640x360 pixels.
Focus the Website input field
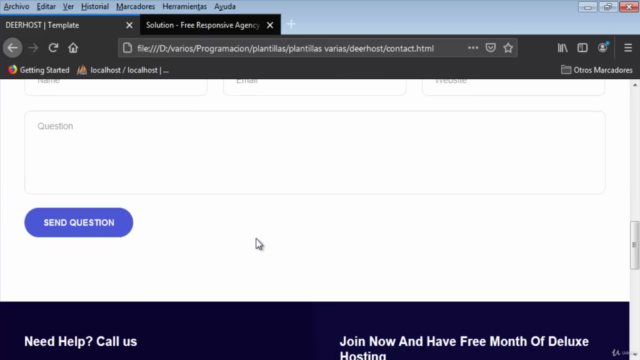click(x=513, y=86)
